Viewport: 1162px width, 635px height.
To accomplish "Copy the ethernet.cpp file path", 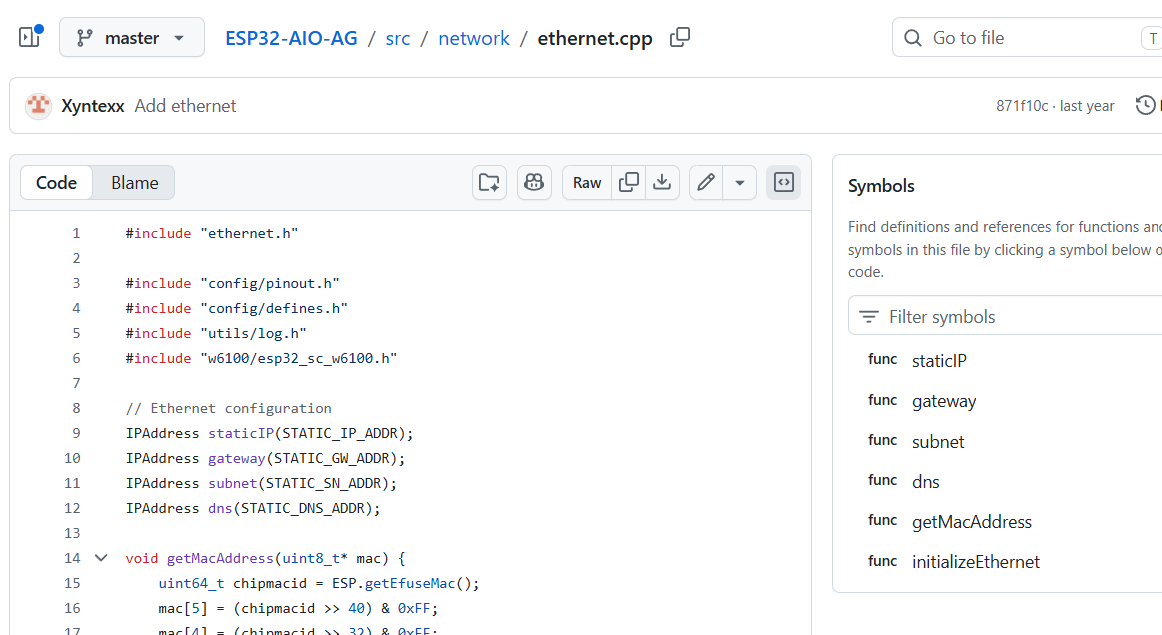I will 680,38.
